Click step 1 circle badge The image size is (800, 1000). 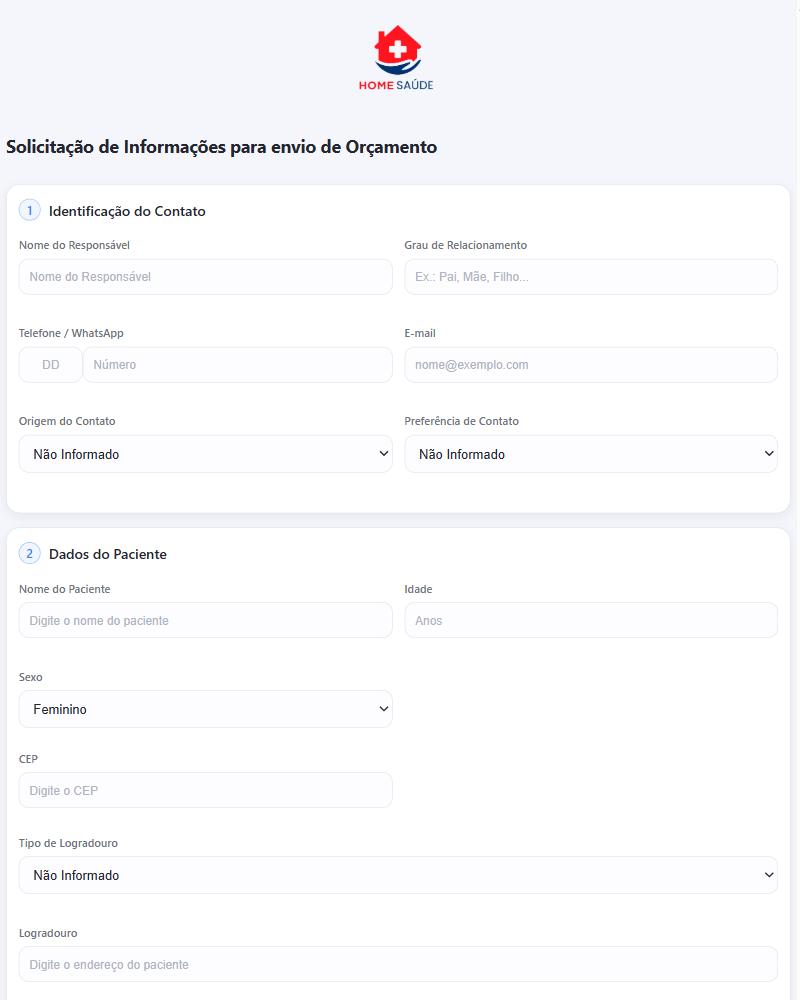coord(29,210)
